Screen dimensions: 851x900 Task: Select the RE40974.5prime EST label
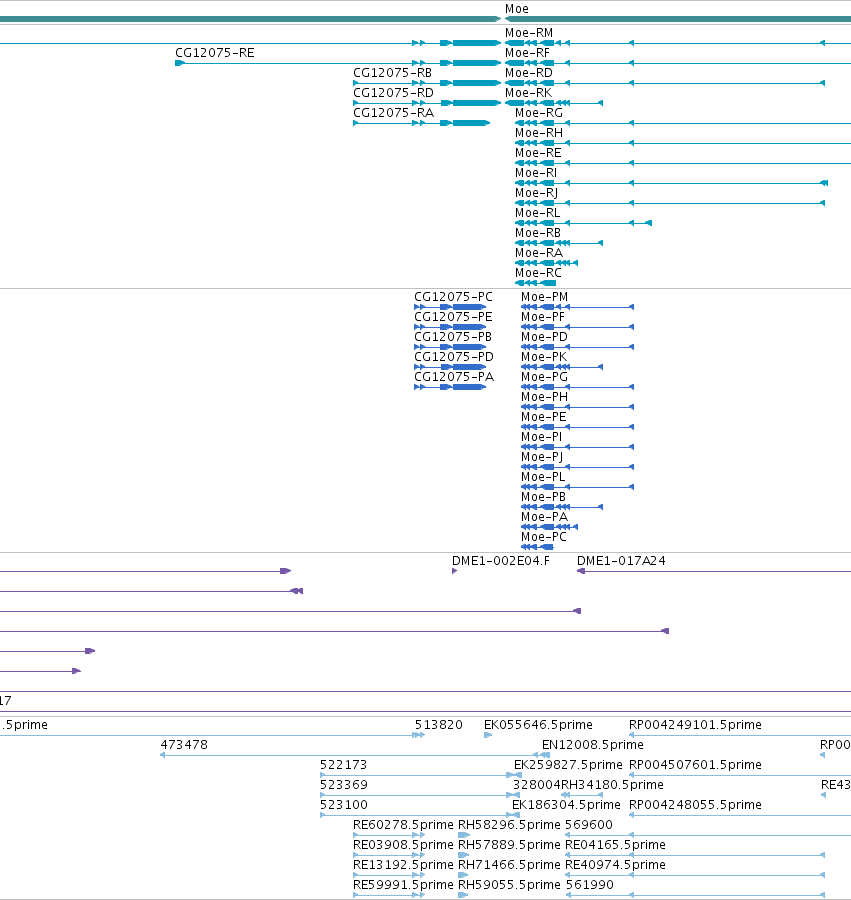click(615, 866)
